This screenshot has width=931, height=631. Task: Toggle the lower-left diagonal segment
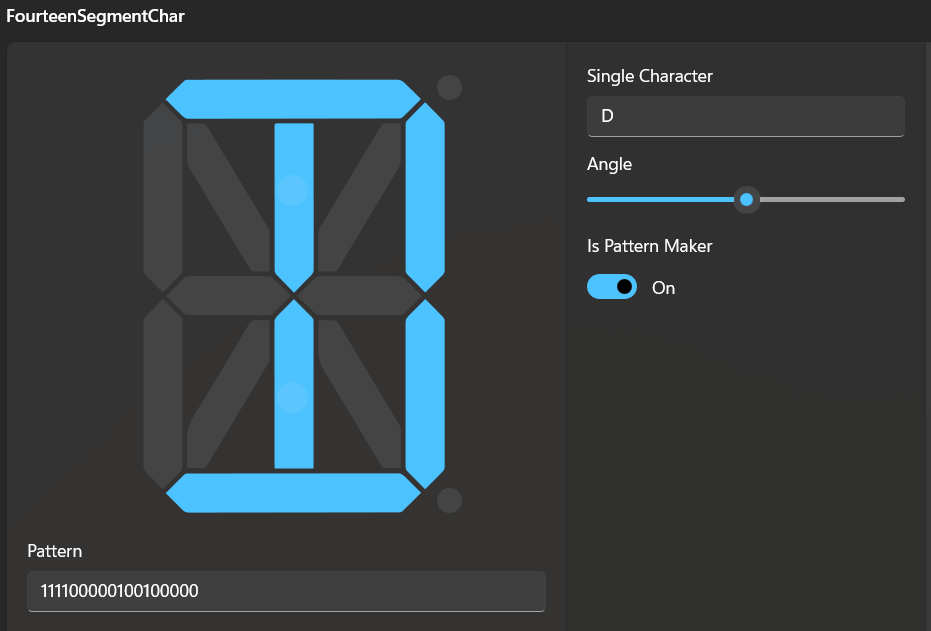coord(228,394)
